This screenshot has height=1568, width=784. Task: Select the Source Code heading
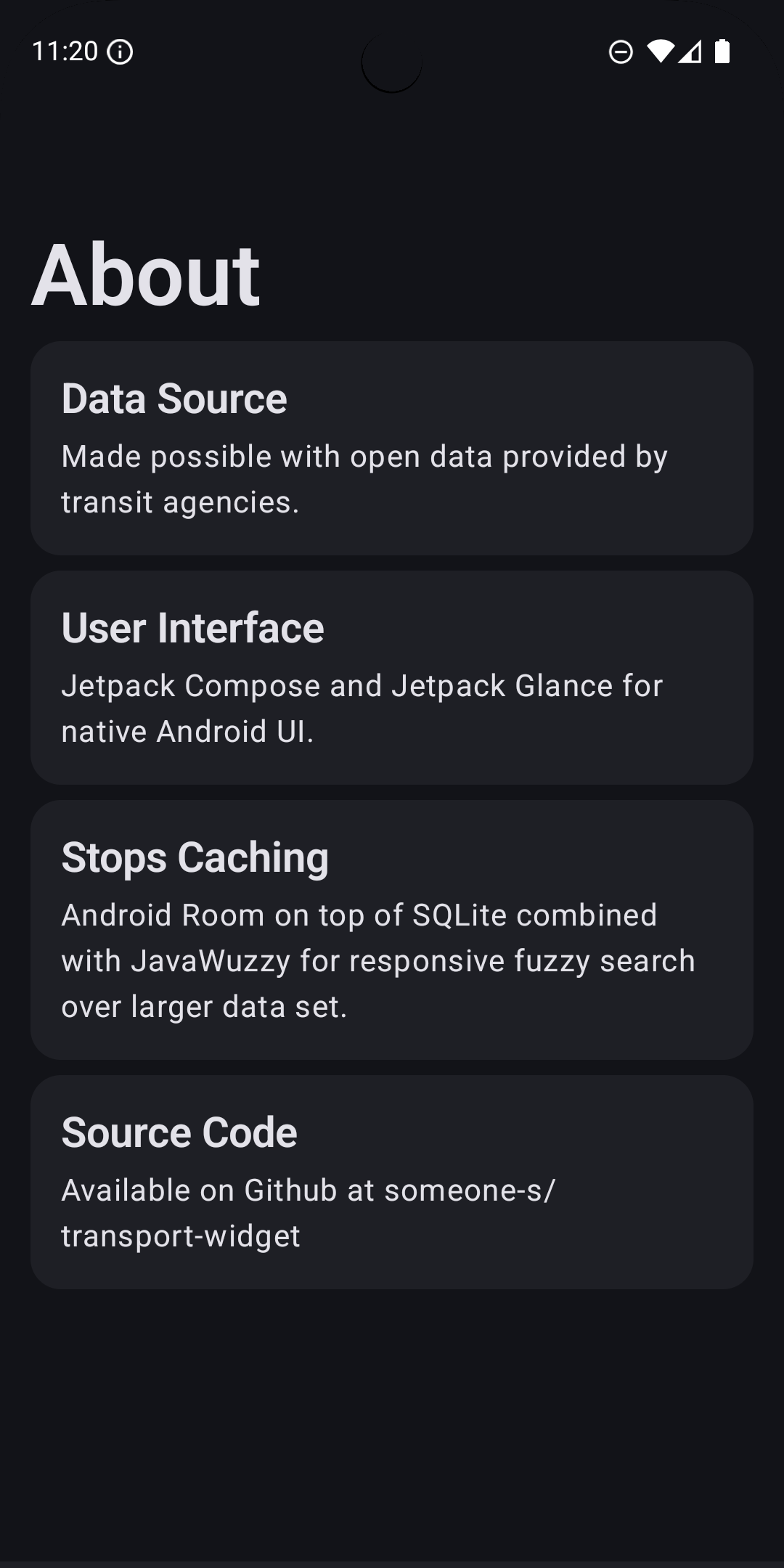[179, 1132]
